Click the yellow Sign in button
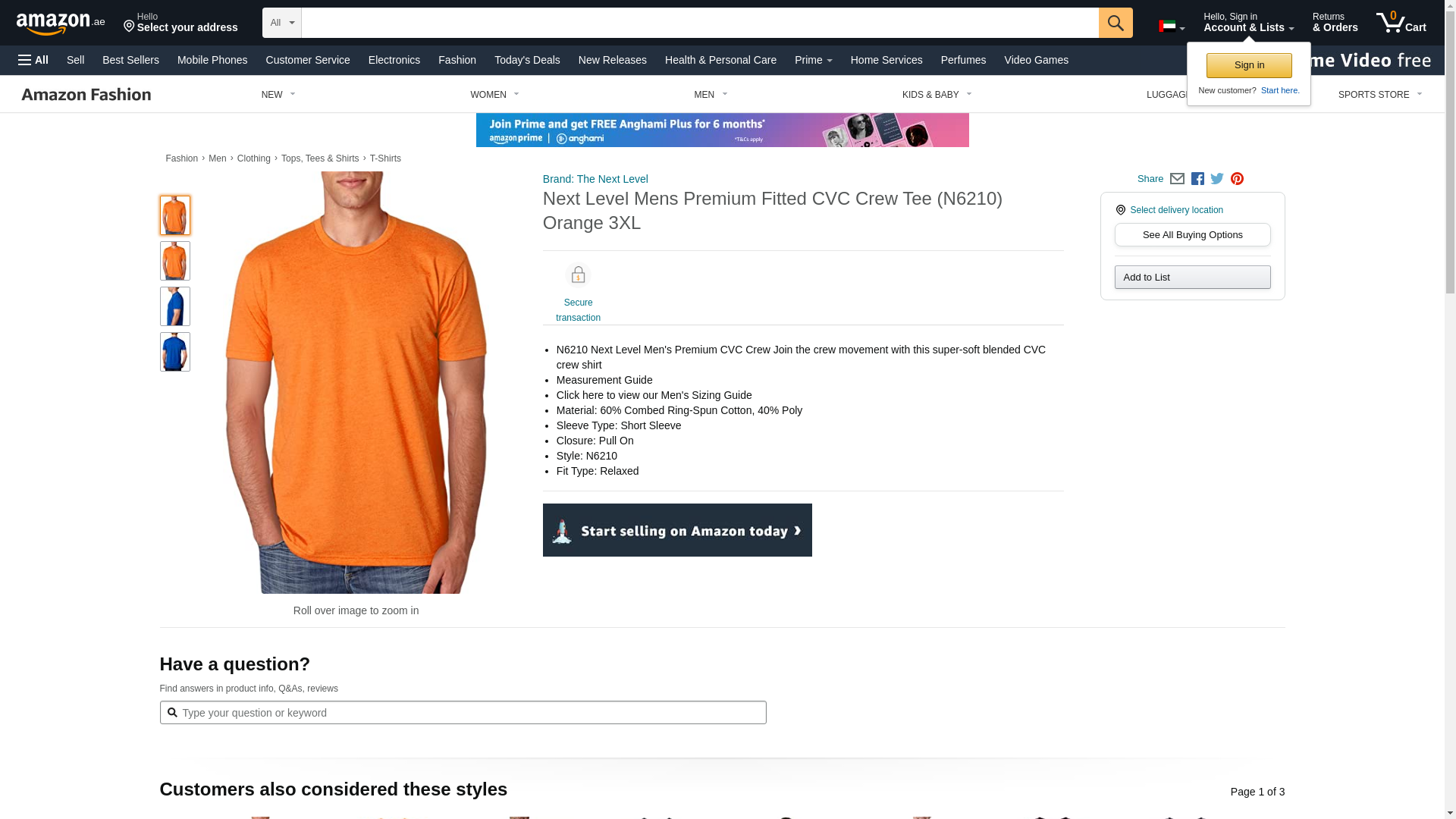Screen dimensions: 1456x819 (1249, 65)
